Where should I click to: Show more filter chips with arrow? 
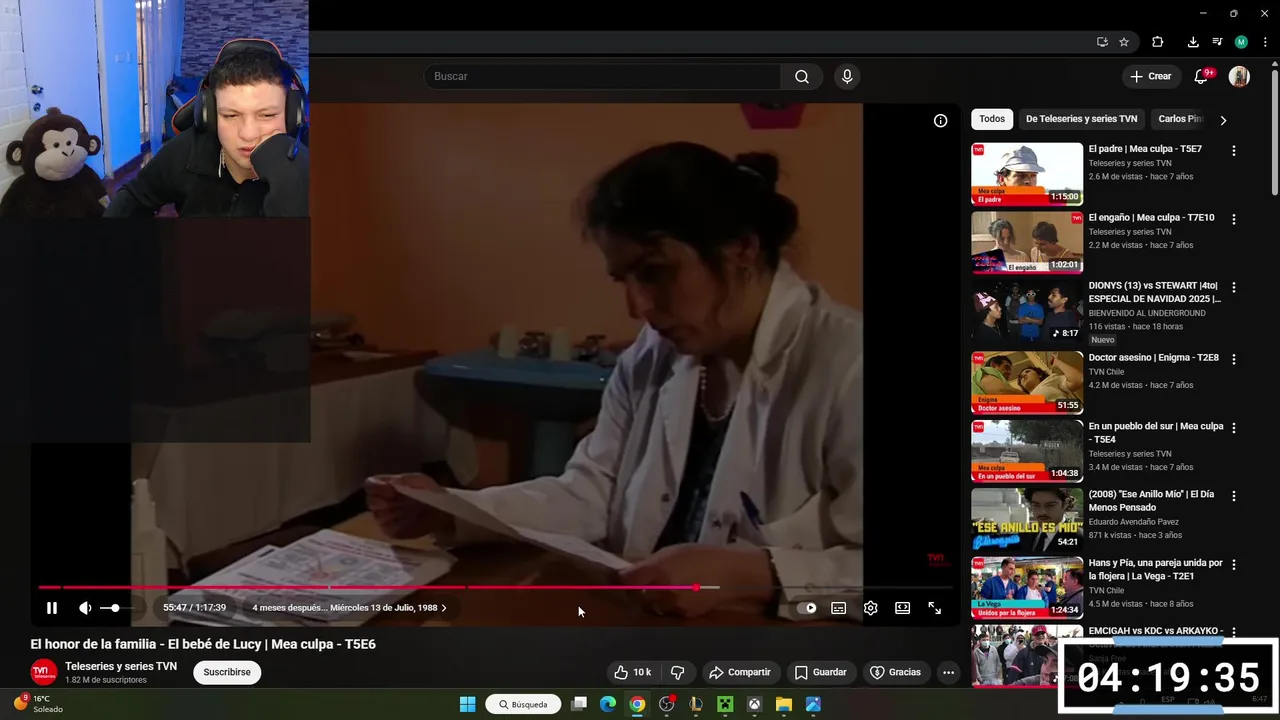pyautogui.click(x=1223, y=120)
